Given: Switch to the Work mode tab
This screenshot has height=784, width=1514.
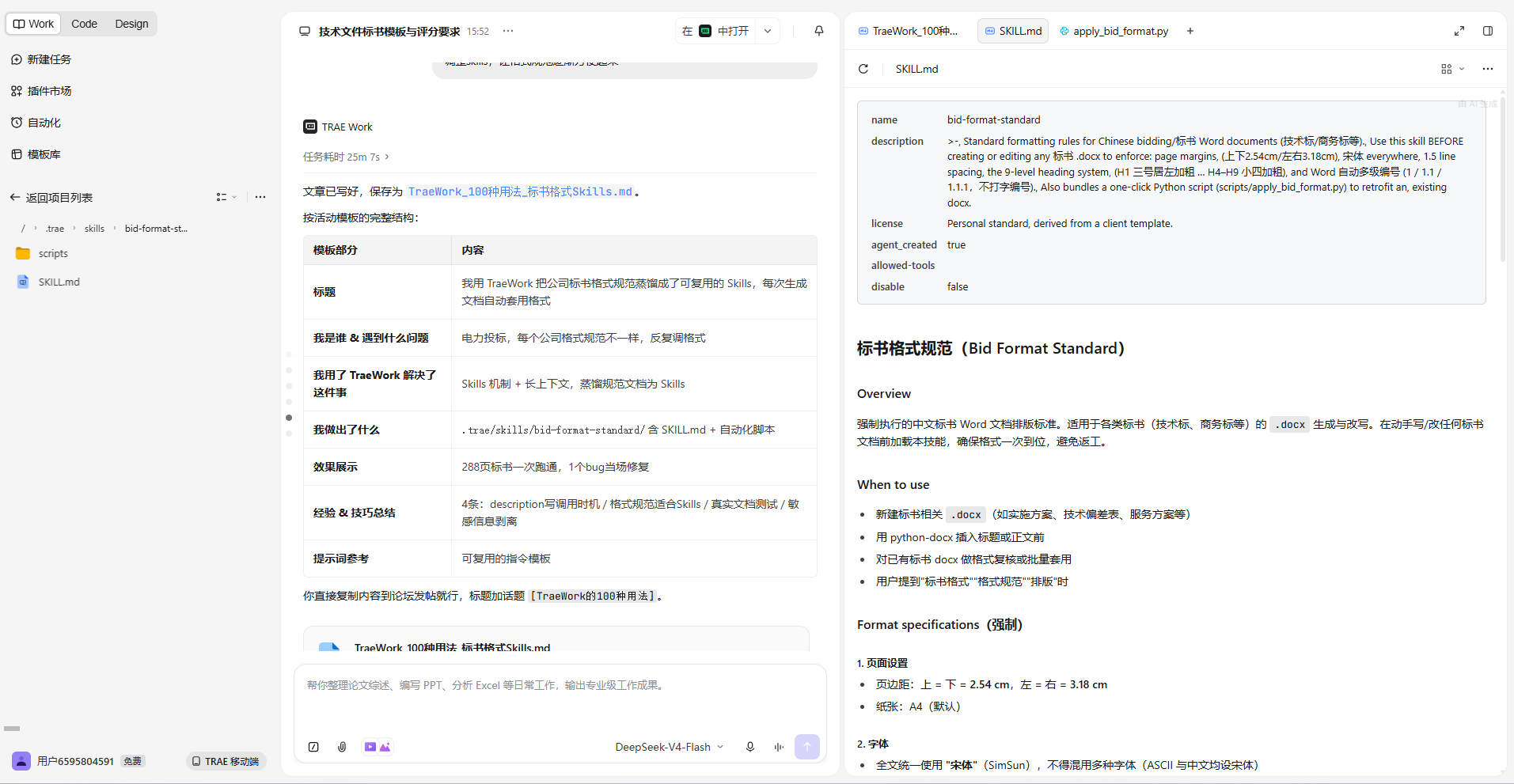Looking at the screenshot, I should point(33,24).
